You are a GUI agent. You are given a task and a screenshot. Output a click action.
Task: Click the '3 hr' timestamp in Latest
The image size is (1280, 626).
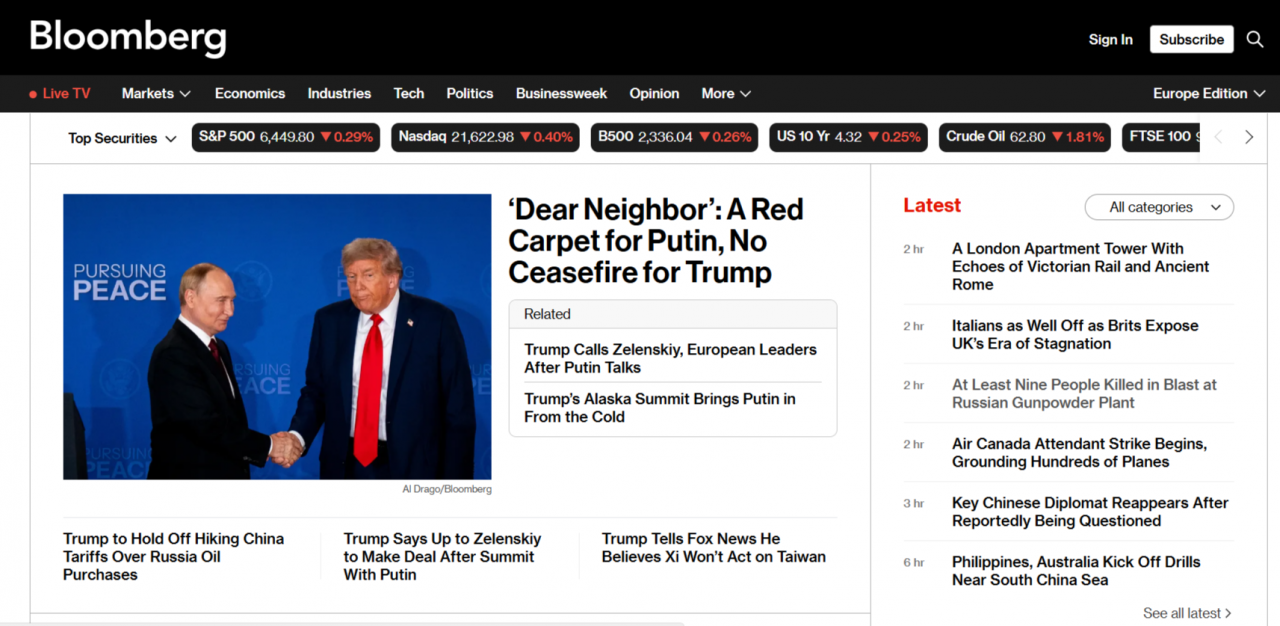tap(913, 503)
